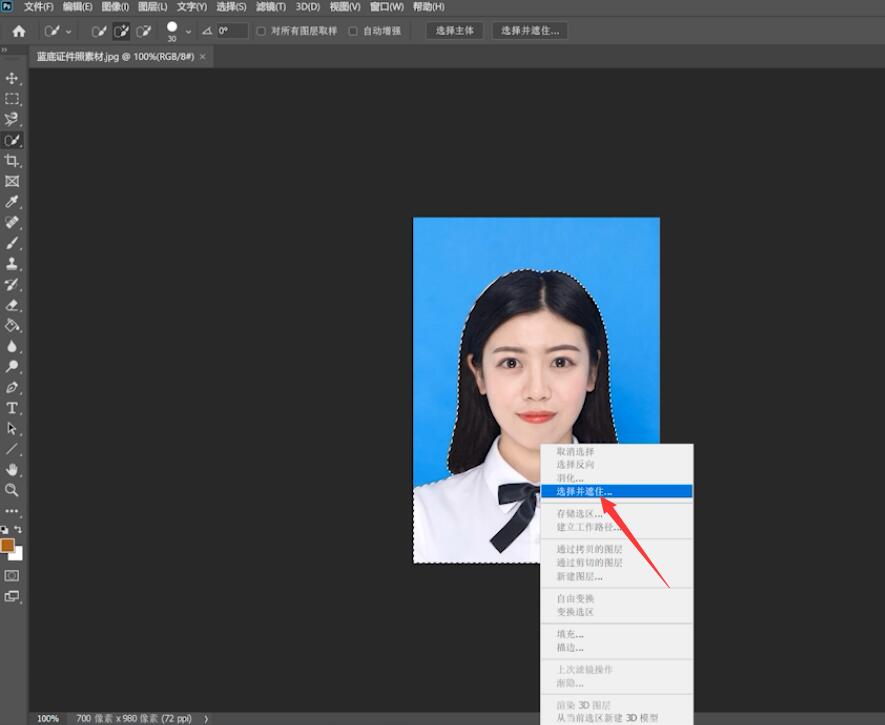Select the Polygonal Lasso tool
This screenshot has width=885, height=725.
pyautogui.click(x=12, y=119)
